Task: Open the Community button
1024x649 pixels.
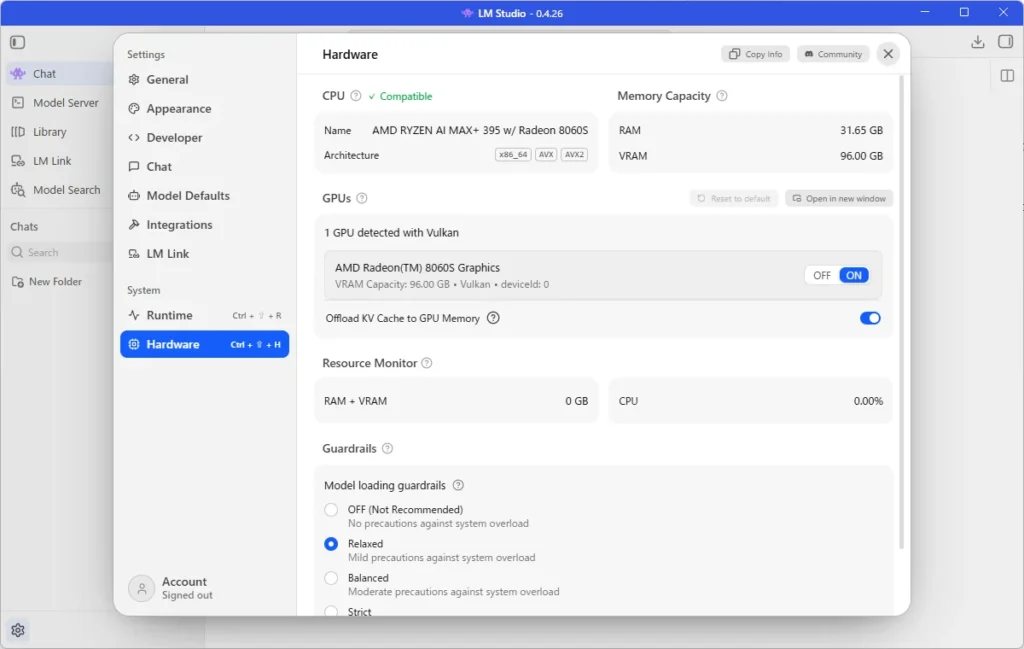Action: tap(833, 54)
